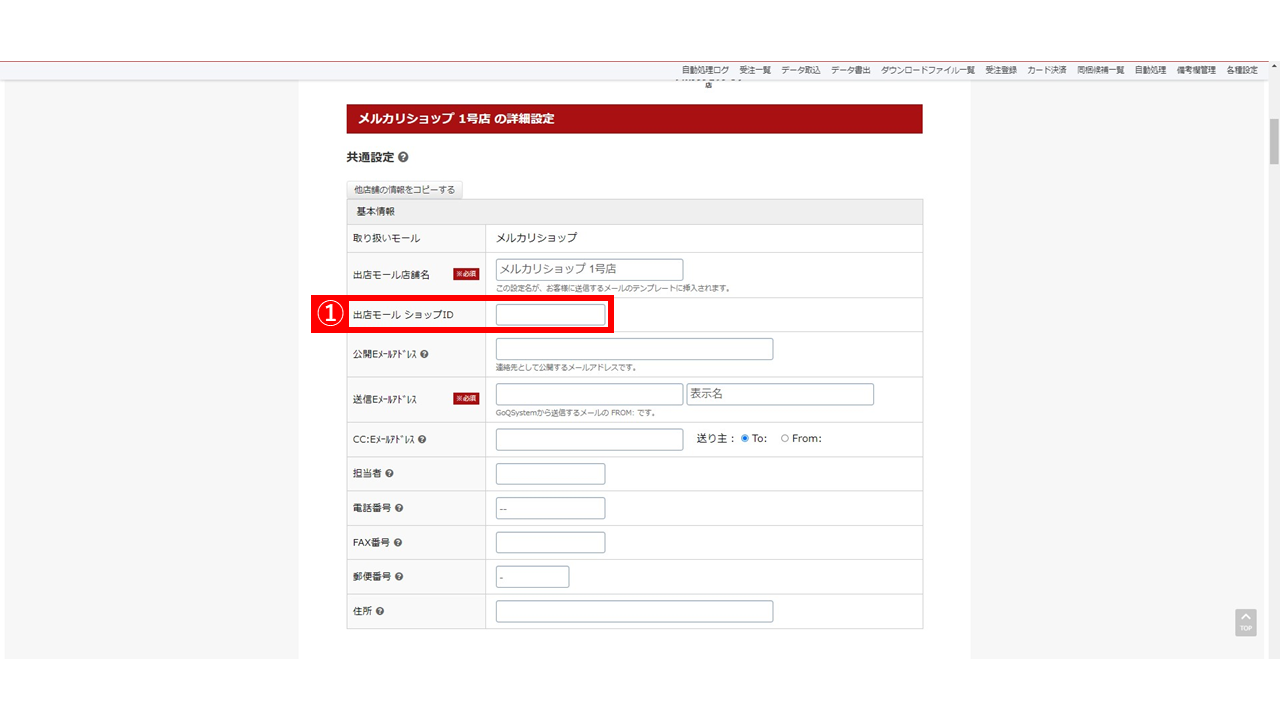Viewport: 1280px width, 720px height.
Task: Show help icon for 郵便番号
Action: click(399, 577)
